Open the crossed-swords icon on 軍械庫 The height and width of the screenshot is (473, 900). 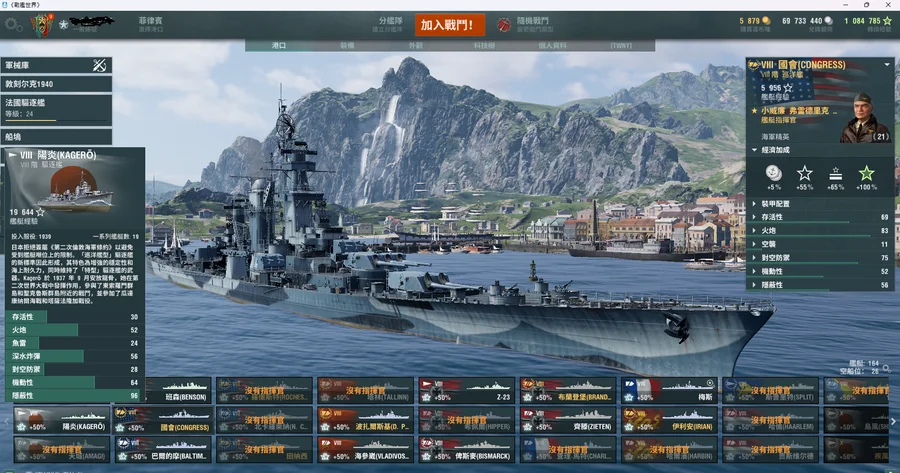(99, 65)
